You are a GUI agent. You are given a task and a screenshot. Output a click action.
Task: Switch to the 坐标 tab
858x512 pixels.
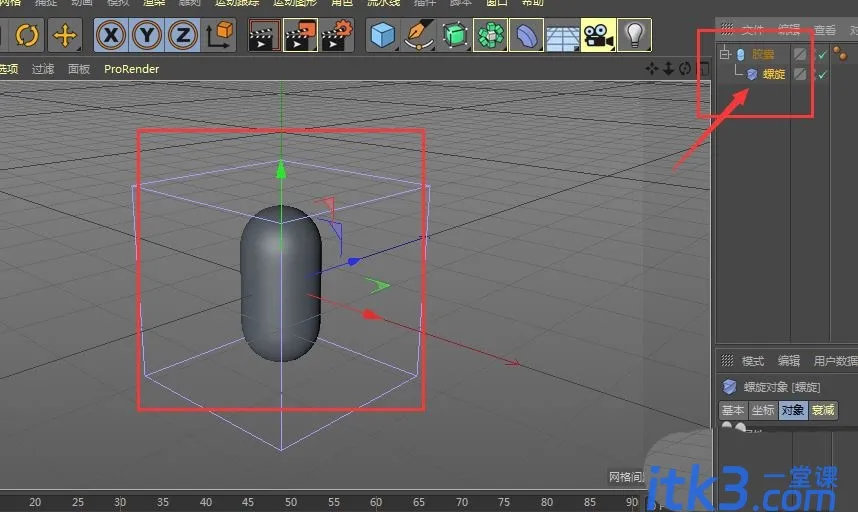click(763, 410)
